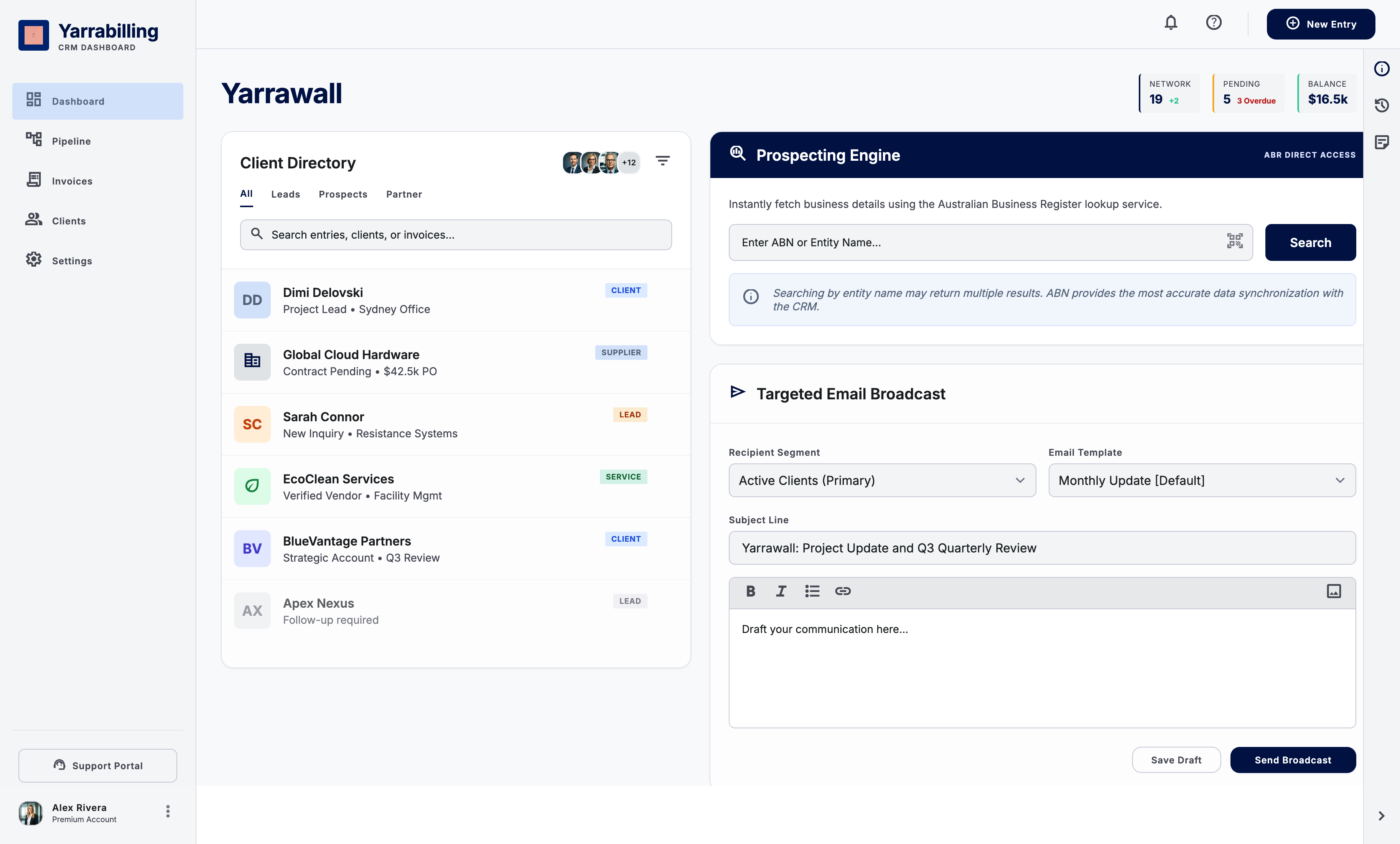Open Invoices in the sidebar
This screenshot has width=1400, height=844.
(x=98, y=181)
